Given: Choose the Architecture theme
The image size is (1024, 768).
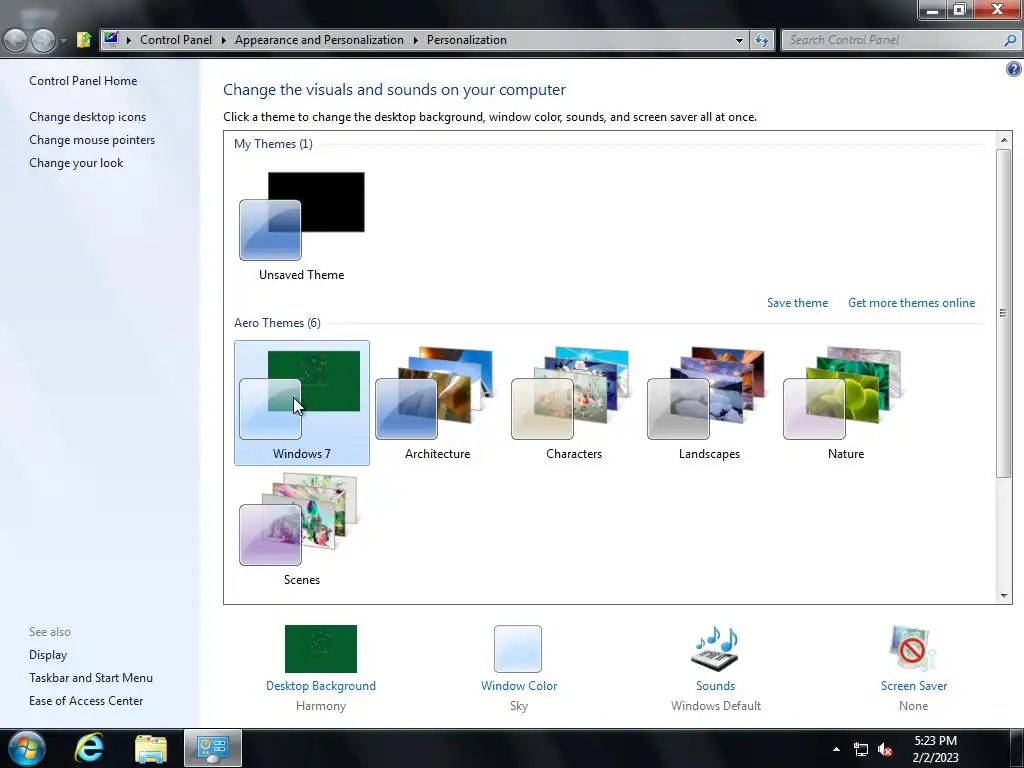Looking at the screenshot, I should click(x=437, y=402).
